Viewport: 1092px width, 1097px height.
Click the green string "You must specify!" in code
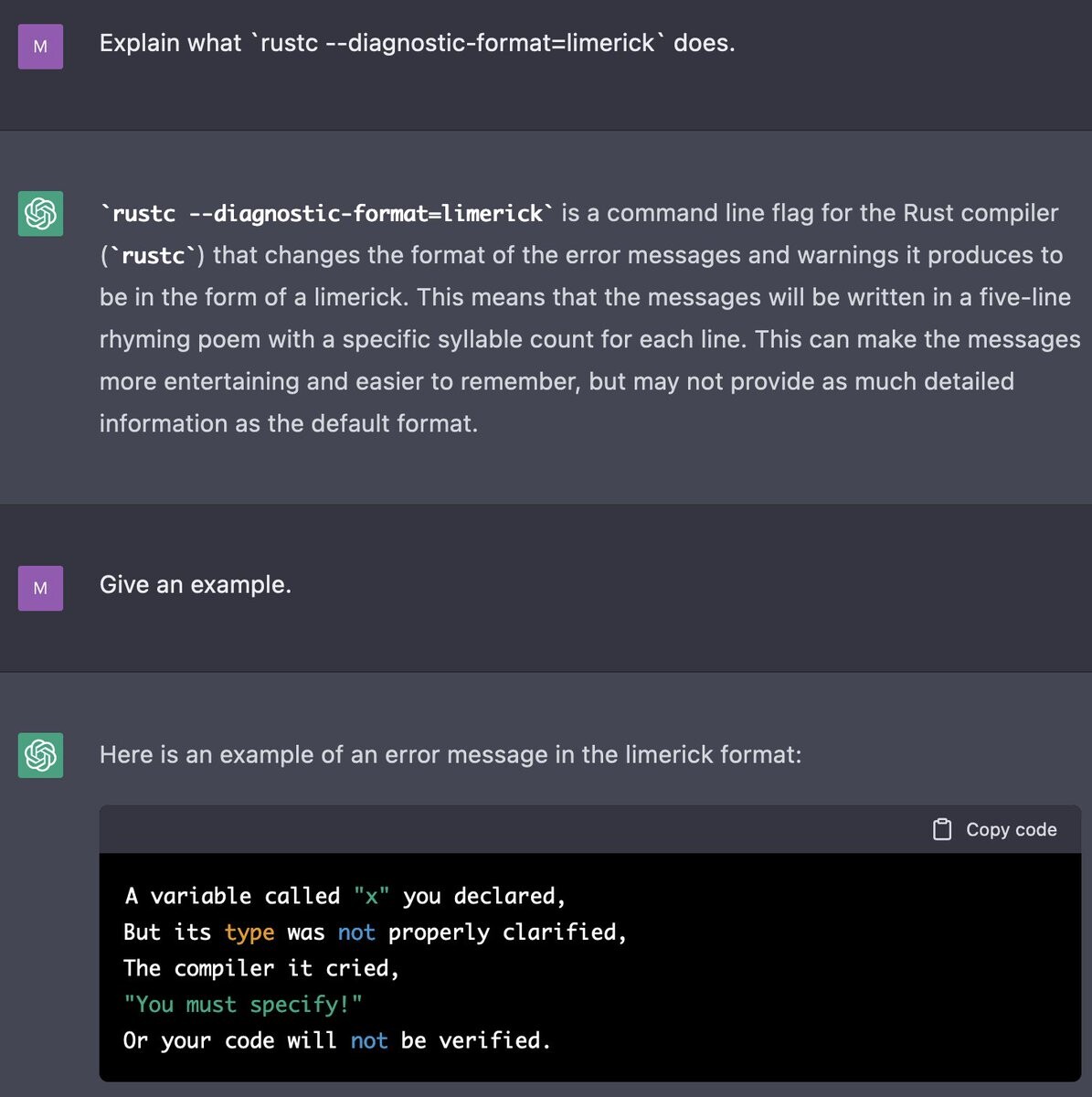242,1005
